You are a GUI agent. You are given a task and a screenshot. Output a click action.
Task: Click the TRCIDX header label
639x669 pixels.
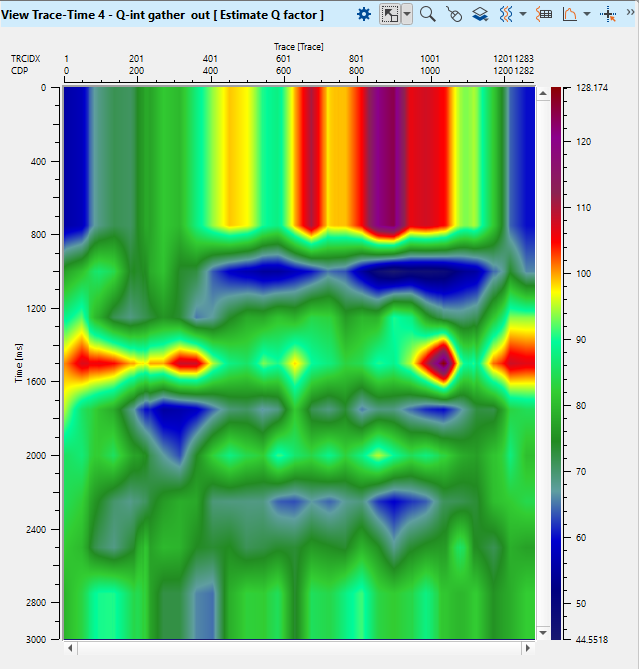26,59
